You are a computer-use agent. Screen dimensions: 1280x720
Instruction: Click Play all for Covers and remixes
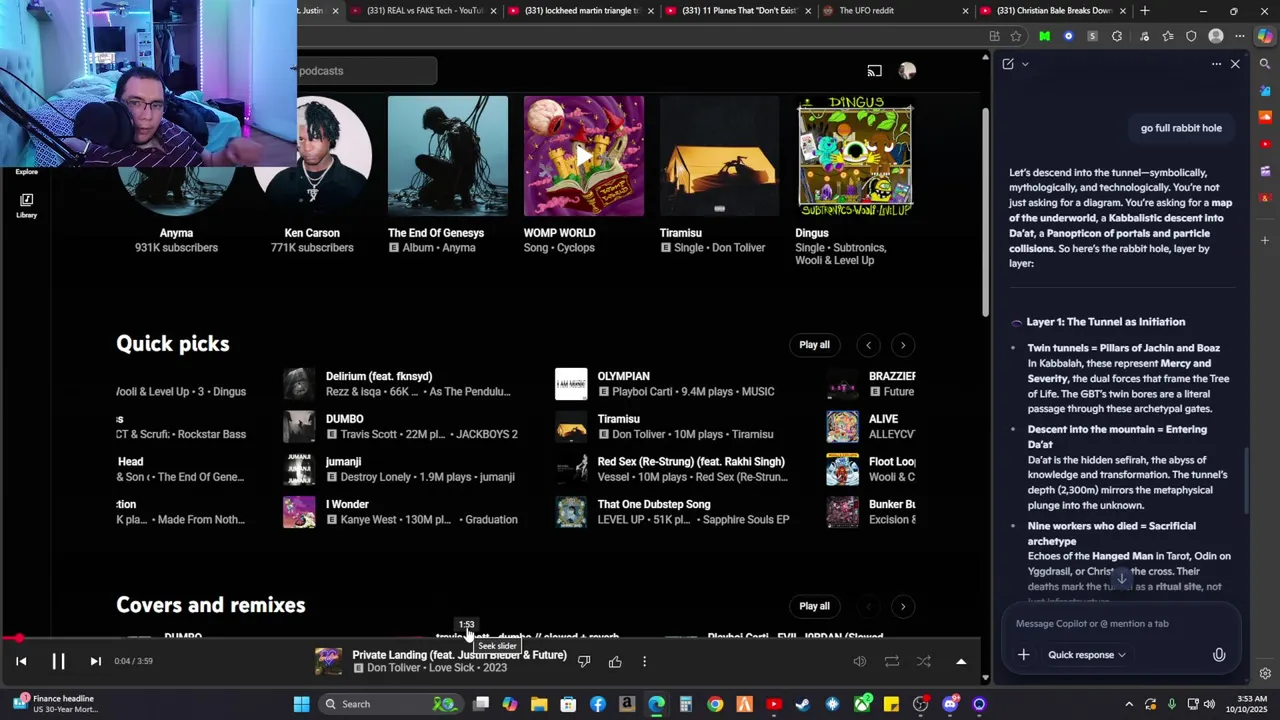[814, 606]
